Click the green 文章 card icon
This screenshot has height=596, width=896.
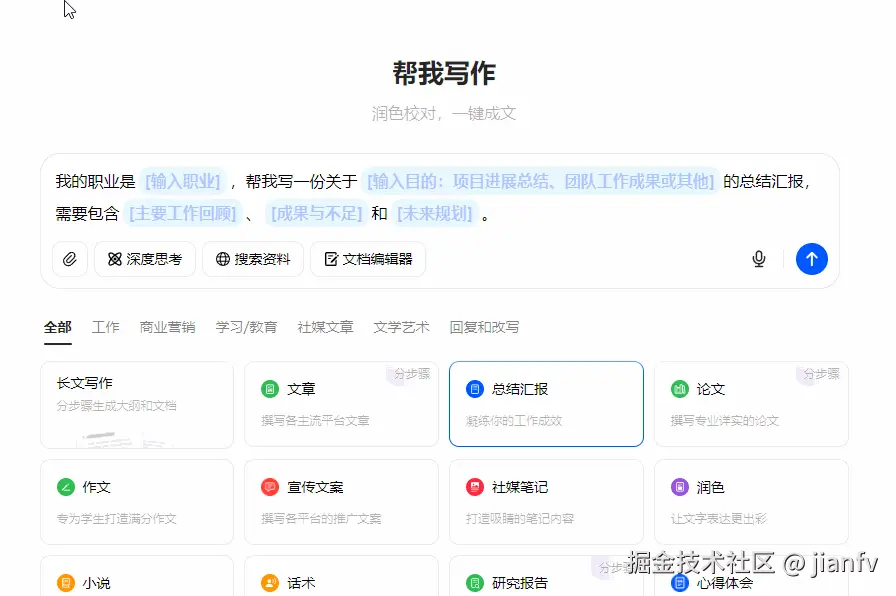point(270,389)
